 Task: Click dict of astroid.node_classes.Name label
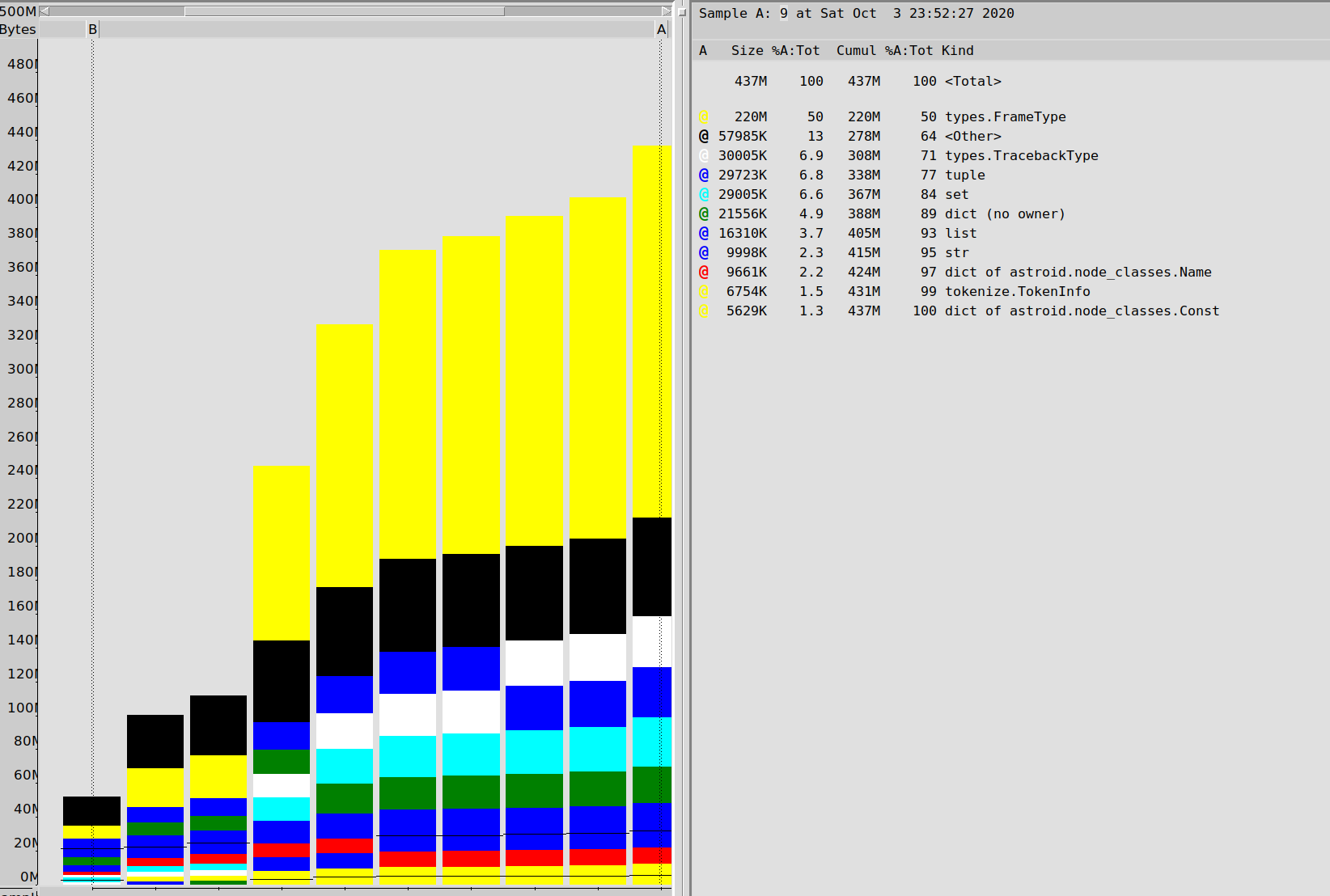pos(1078,273)
